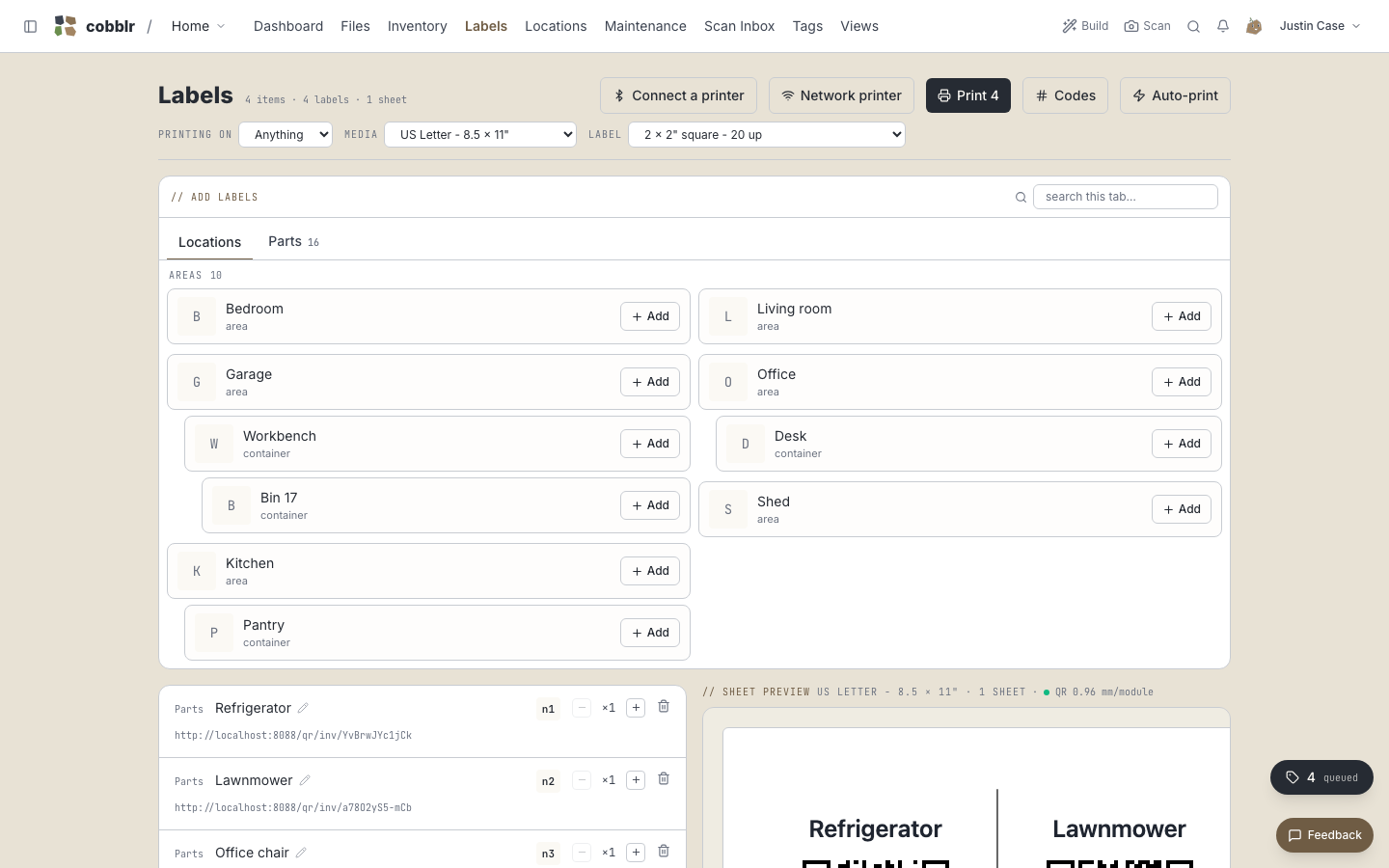The height and width of the screenshot is (868, 1389).
Task: Add a label for Office
Action: point(1182,382)
